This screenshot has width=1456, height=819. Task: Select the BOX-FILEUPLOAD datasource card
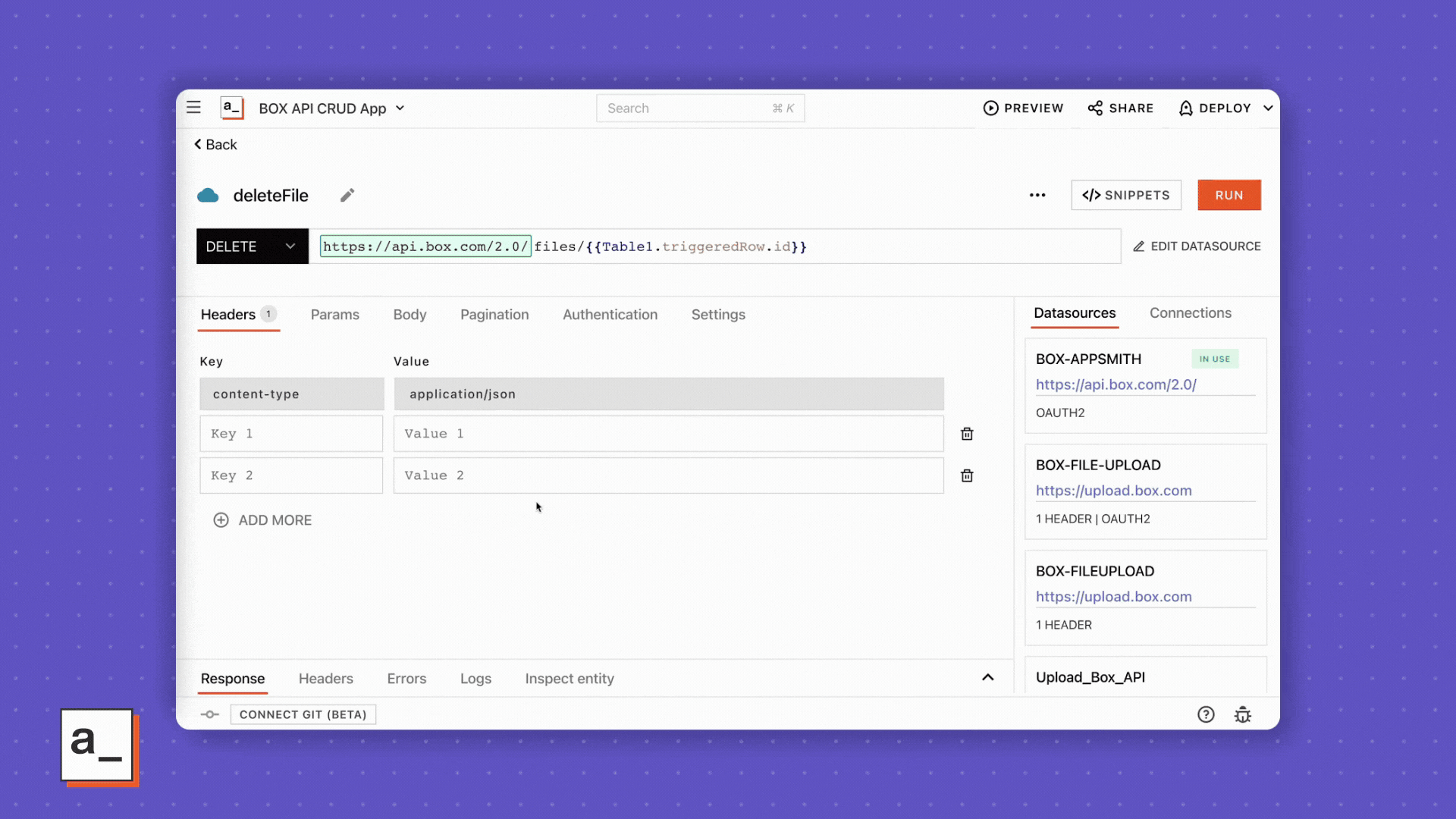pos(1145,598)
